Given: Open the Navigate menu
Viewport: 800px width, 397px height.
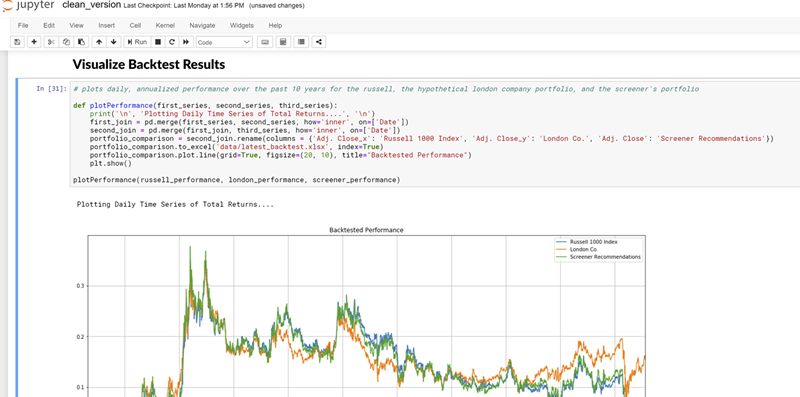Looking at the screenshot, I should coord(202,26).
